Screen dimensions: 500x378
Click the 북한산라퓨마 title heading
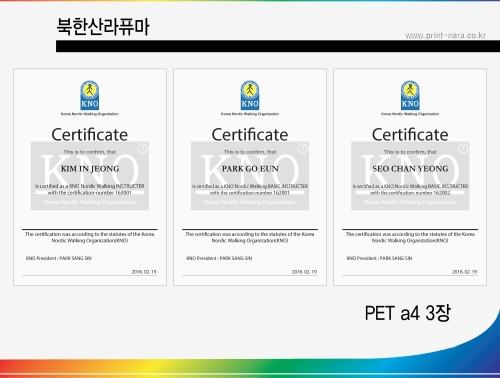pyautogui.click(x=103, y=26)
